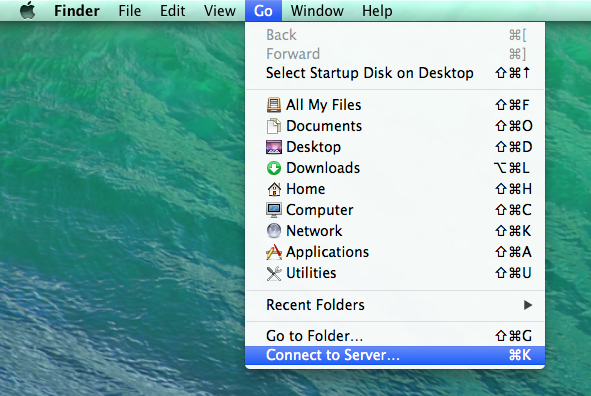Choose Go to Folder…
The height and width of the screenshot is (396, 591).
395,336
